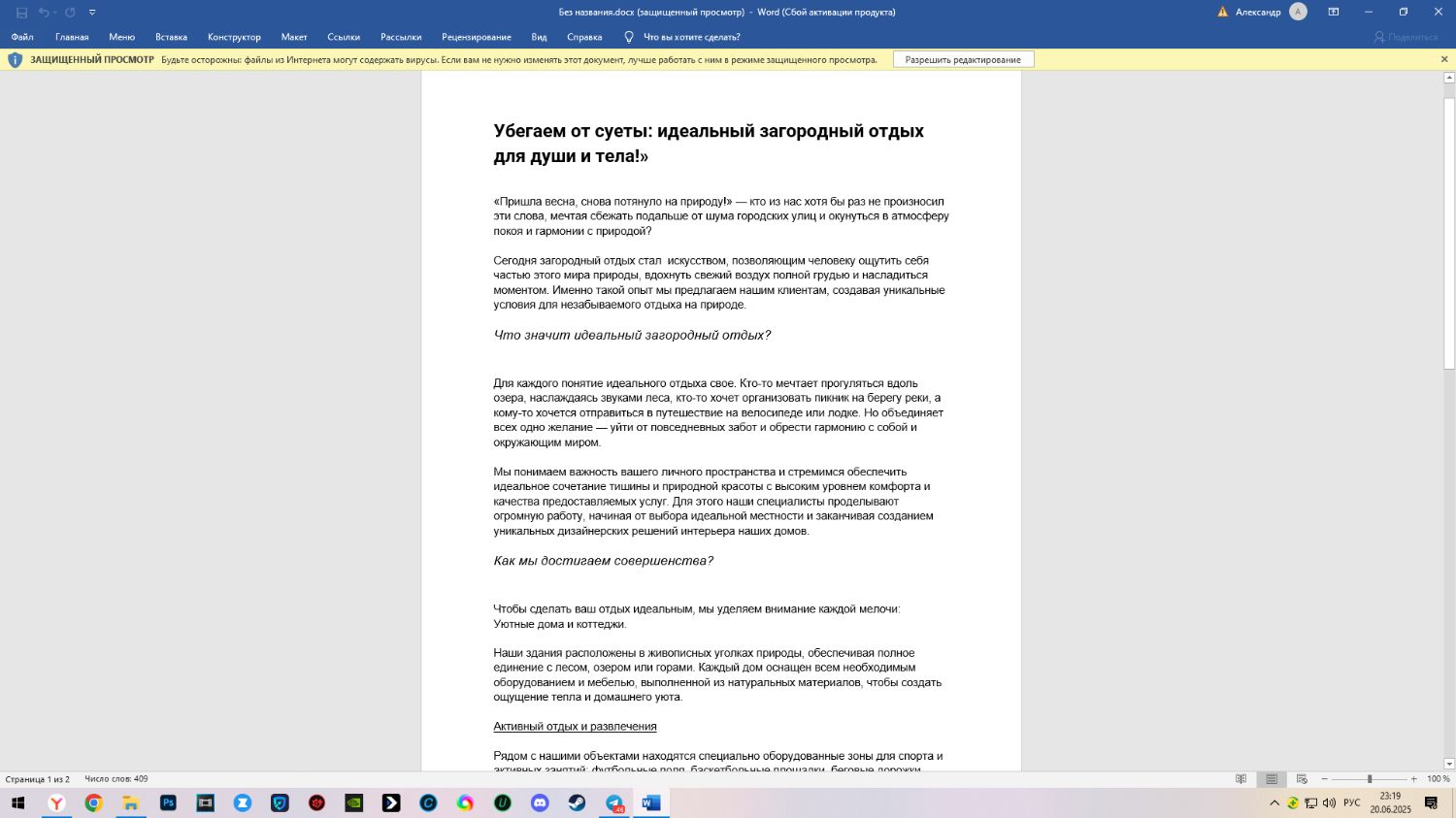
Task: Click the zoom slider handle
Action: click(1370, 779)
